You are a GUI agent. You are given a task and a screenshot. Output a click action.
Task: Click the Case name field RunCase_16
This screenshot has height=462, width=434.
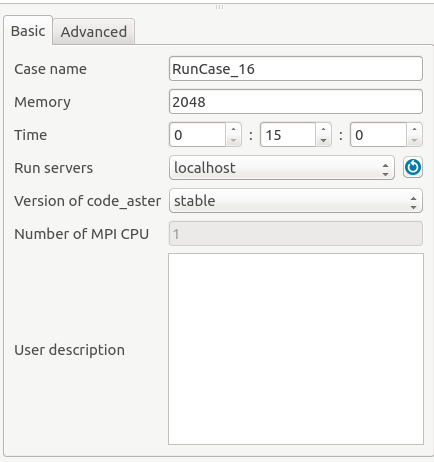(296, 69)
